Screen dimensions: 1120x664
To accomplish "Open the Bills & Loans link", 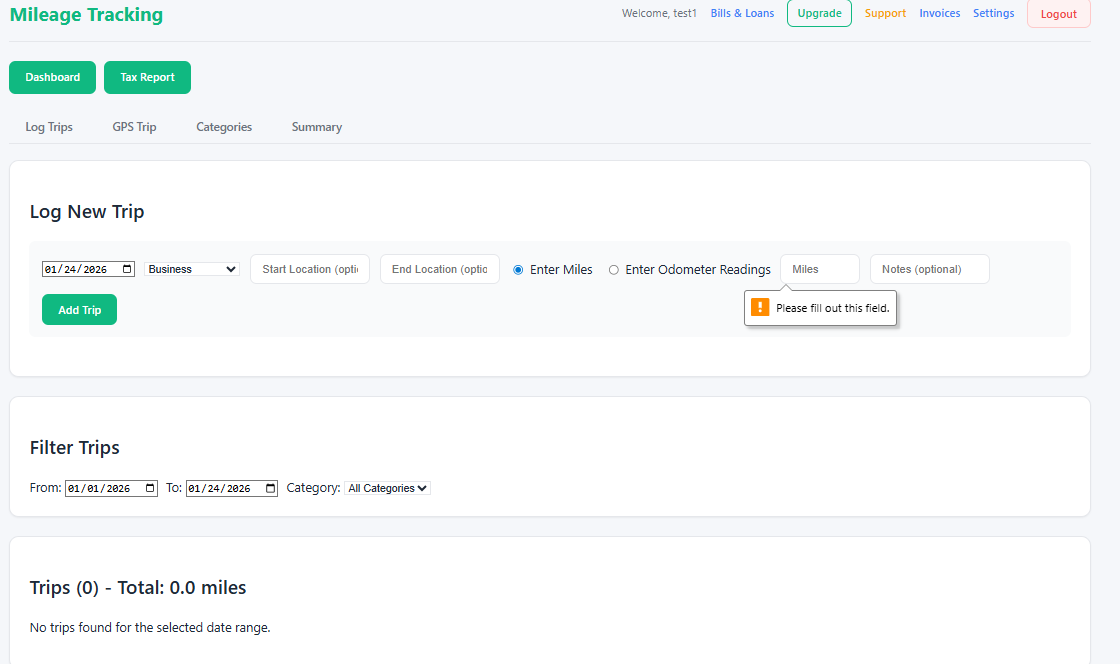I will [742, 13].
